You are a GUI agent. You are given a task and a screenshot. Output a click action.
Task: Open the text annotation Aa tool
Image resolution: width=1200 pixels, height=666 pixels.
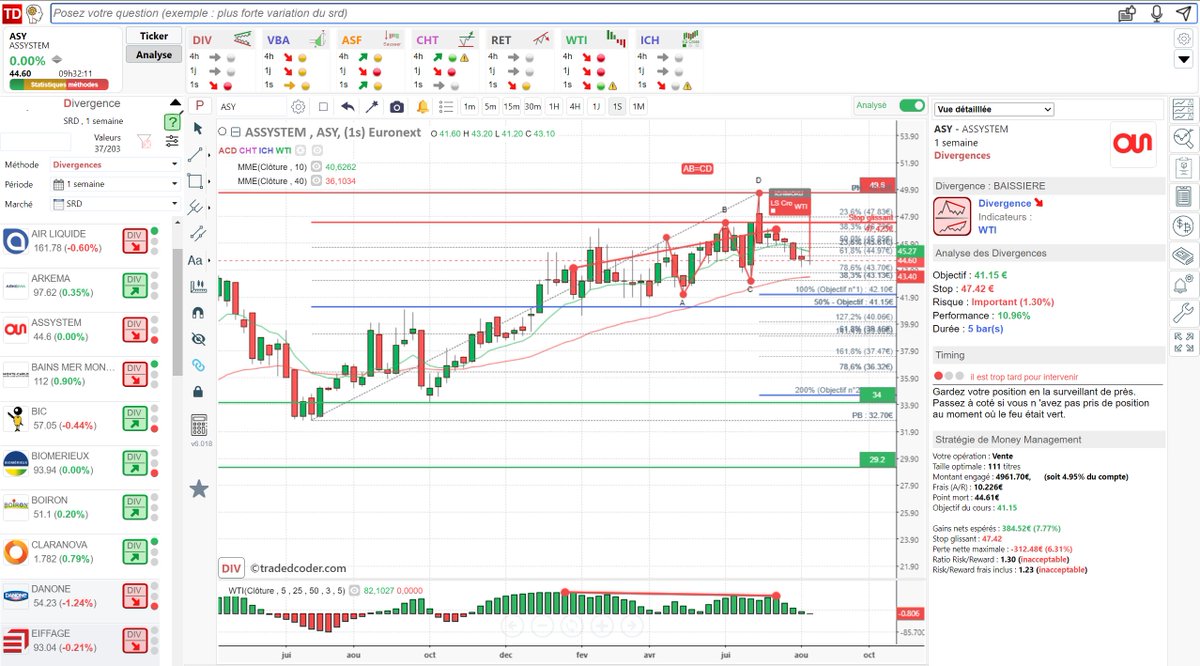pos(195,260)
